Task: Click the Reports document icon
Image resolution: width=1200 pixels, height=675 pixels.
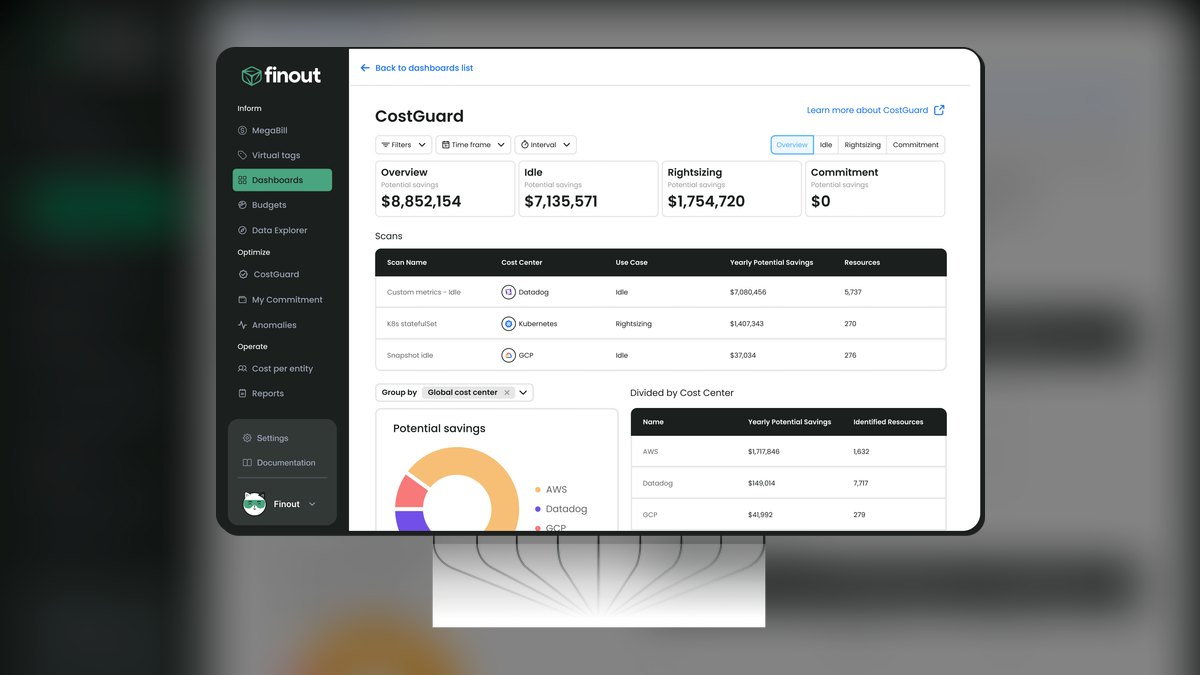Action: [x=242, y=394]
